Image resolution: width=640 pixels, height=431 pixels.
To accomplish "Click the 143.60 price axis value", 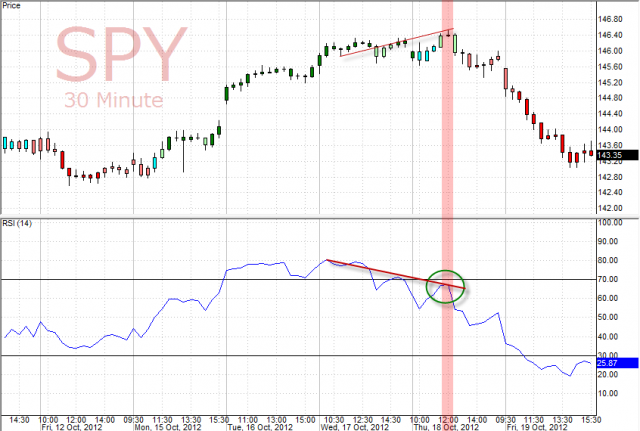I will (x=610, y=145).
